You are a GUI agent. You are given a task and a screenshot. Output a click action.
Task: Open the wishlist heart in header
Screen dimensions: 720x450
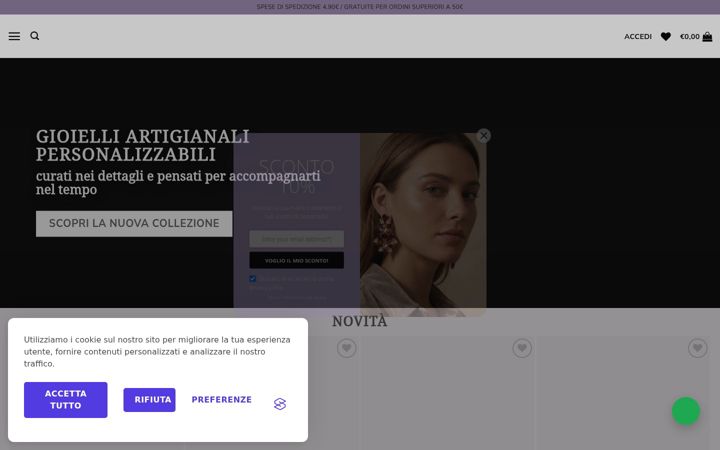[666, 36]
